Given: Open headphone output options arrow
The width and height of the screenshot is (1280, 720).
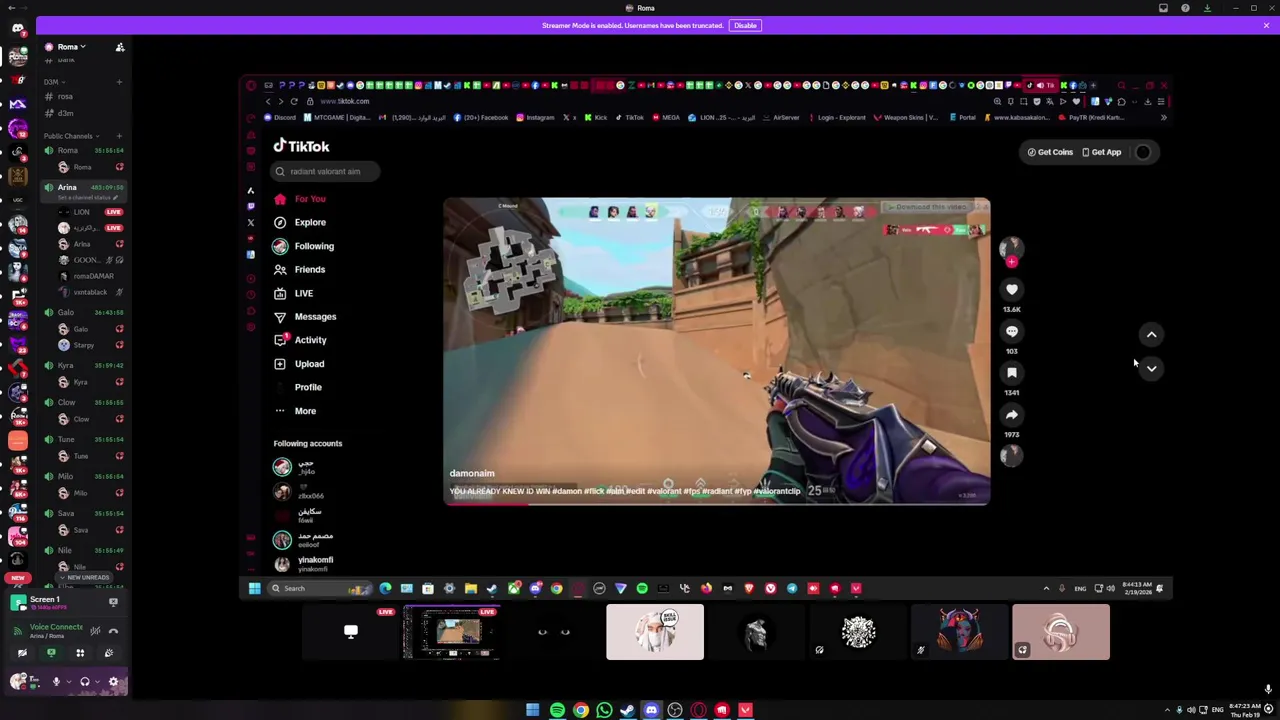Looking at the screenshot, I should (x=97, y=682).
